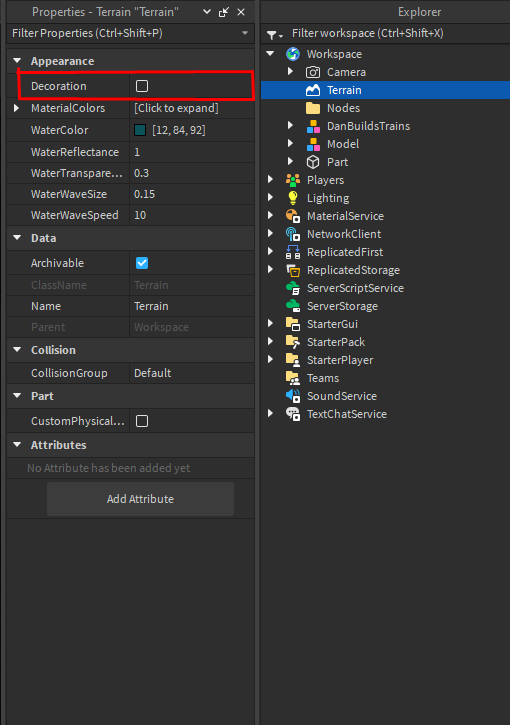Image resolution: width=510 pixels, height=725 pixels.
Task: Collapse the Appearance section
Action: pos(17,61)
